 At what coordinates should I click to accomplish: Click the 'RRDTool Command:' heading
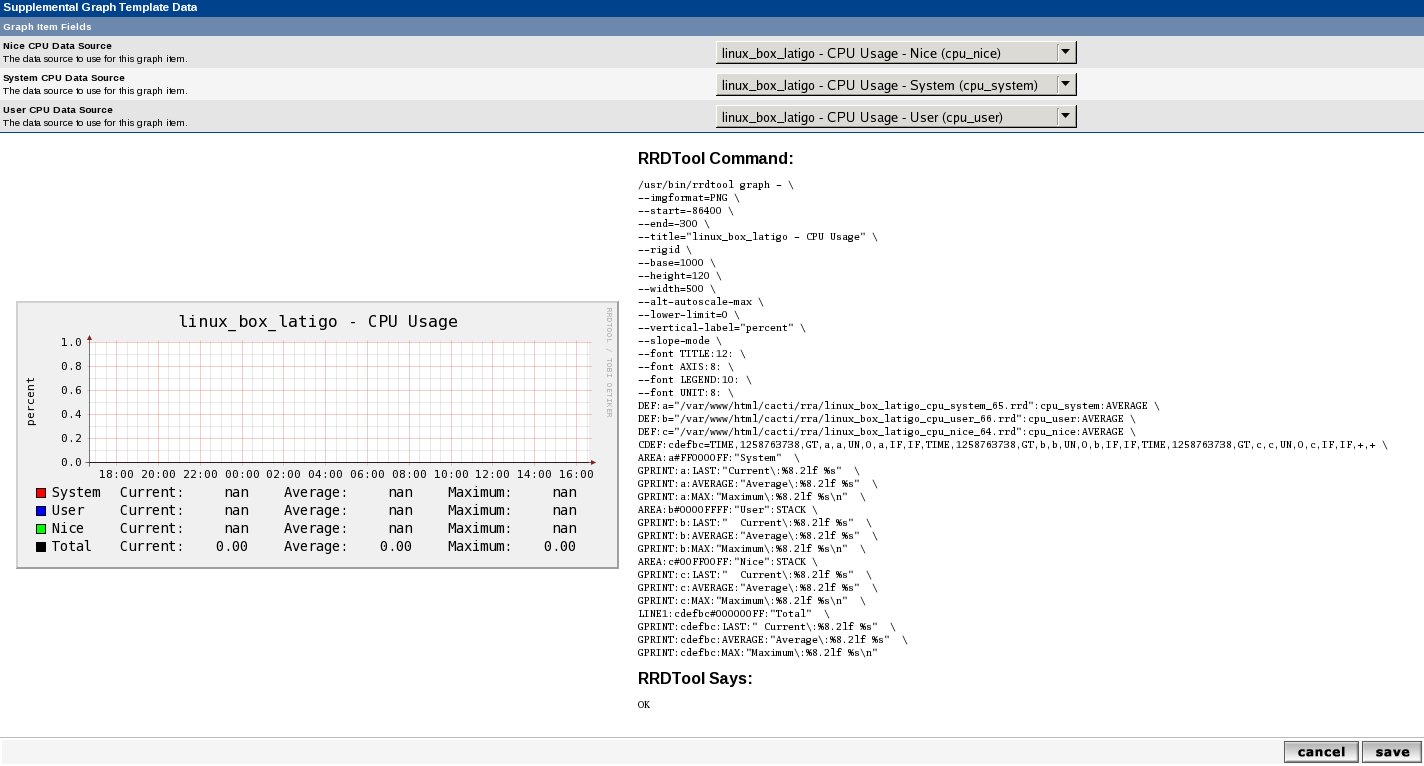(715, 159)
